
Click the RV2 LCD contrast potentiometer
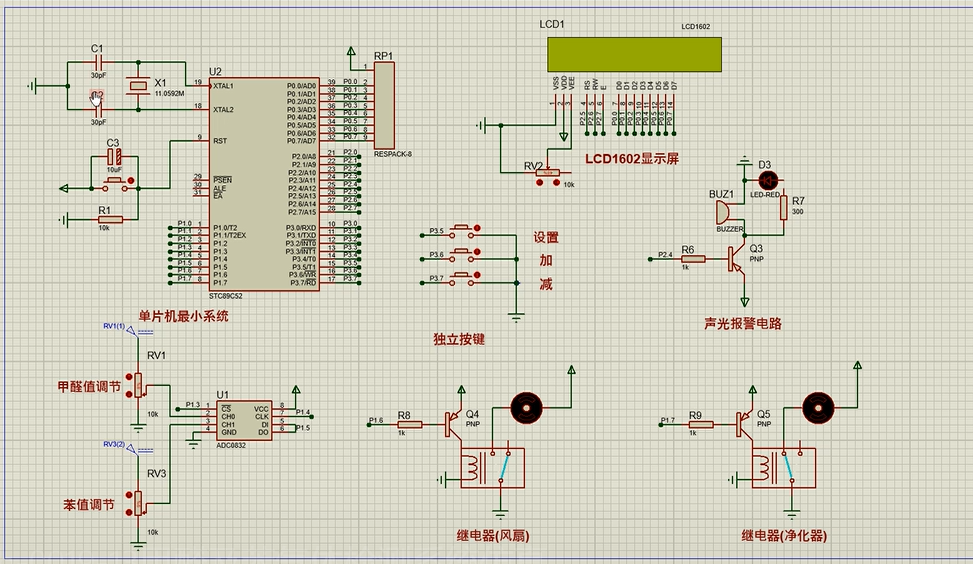pyautogui.click(x=547, y=174)
